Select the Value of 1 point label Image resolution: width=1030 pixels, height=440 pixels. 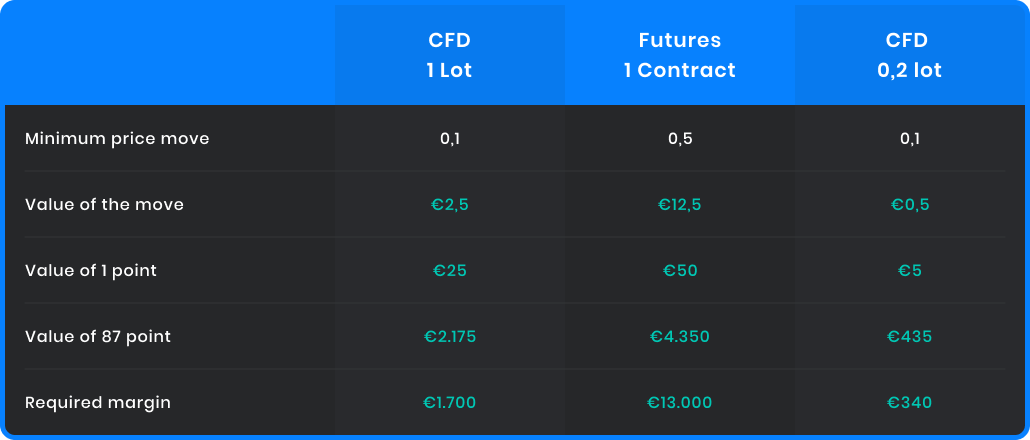coord(91,271)
